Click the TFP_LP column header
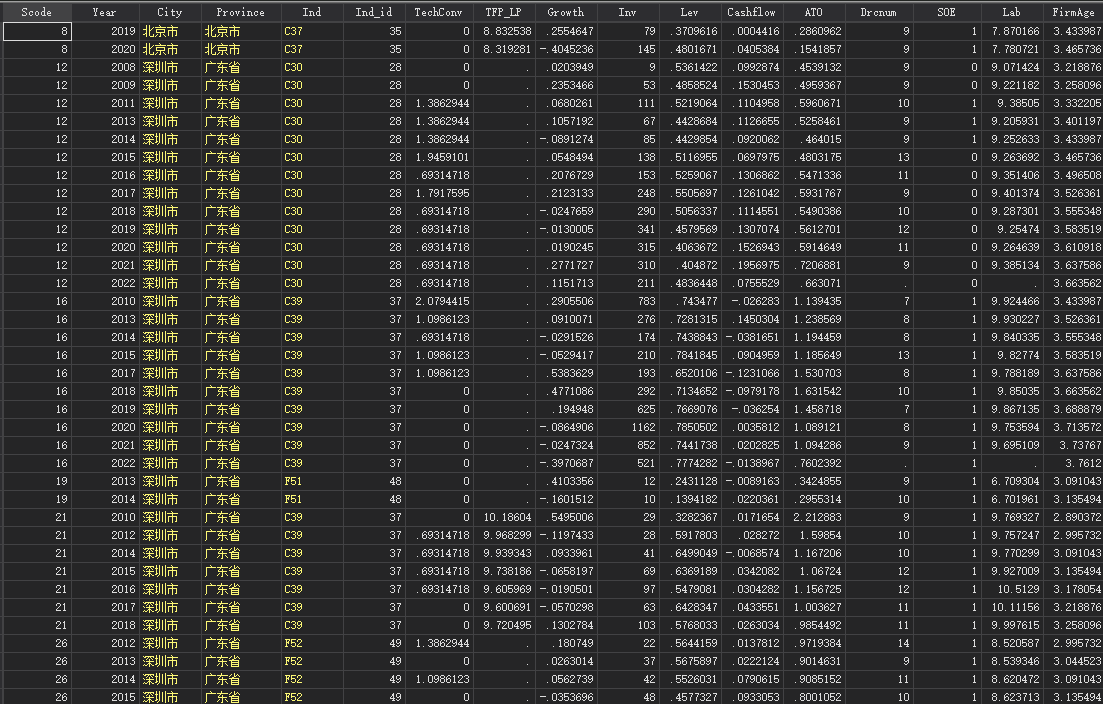 coord(503,12)
